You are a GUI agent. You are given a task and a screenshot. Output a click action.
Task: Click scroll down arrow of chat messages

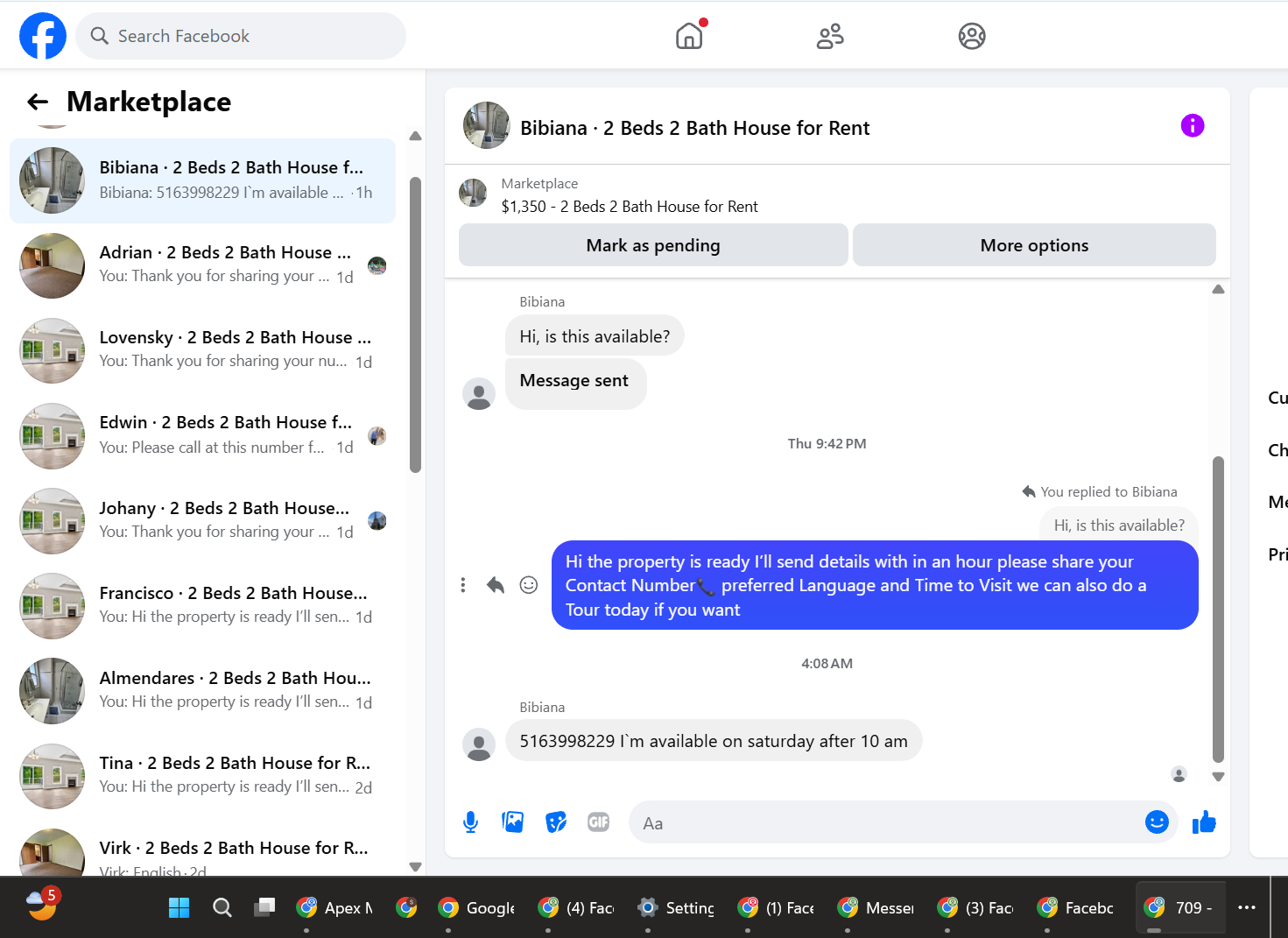pos(1218,777)
